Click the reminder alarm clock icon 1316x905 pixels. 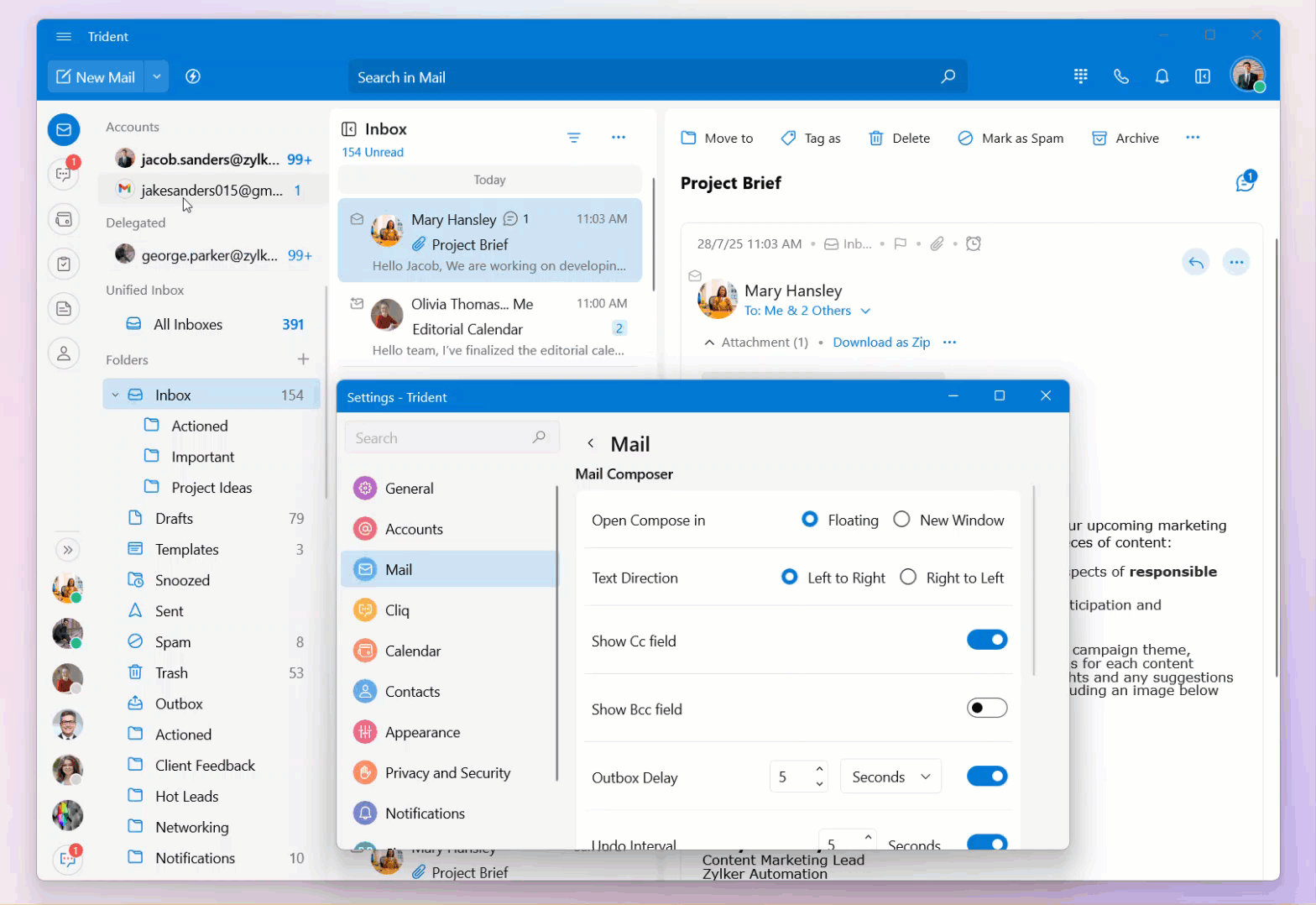tap(974, 243)
